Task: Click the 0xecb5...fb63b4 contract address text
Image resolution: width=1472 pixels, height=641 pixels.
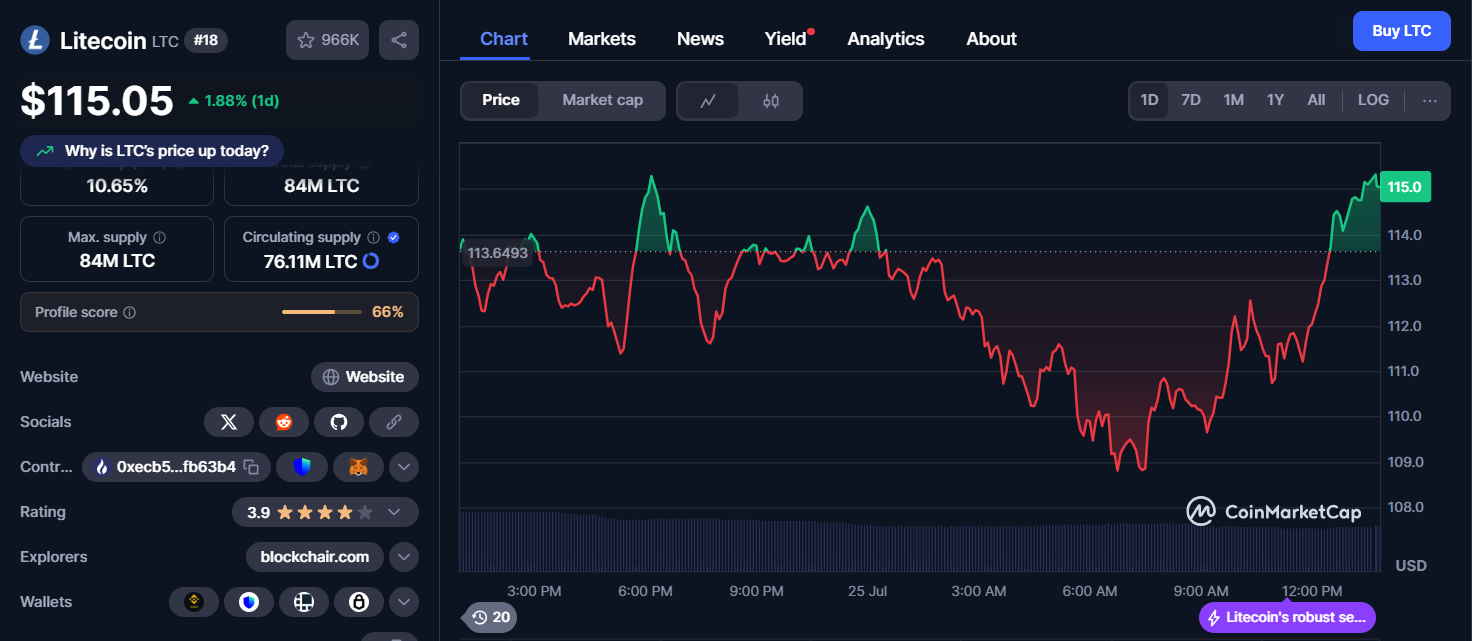Action: (x=176, y=467)
